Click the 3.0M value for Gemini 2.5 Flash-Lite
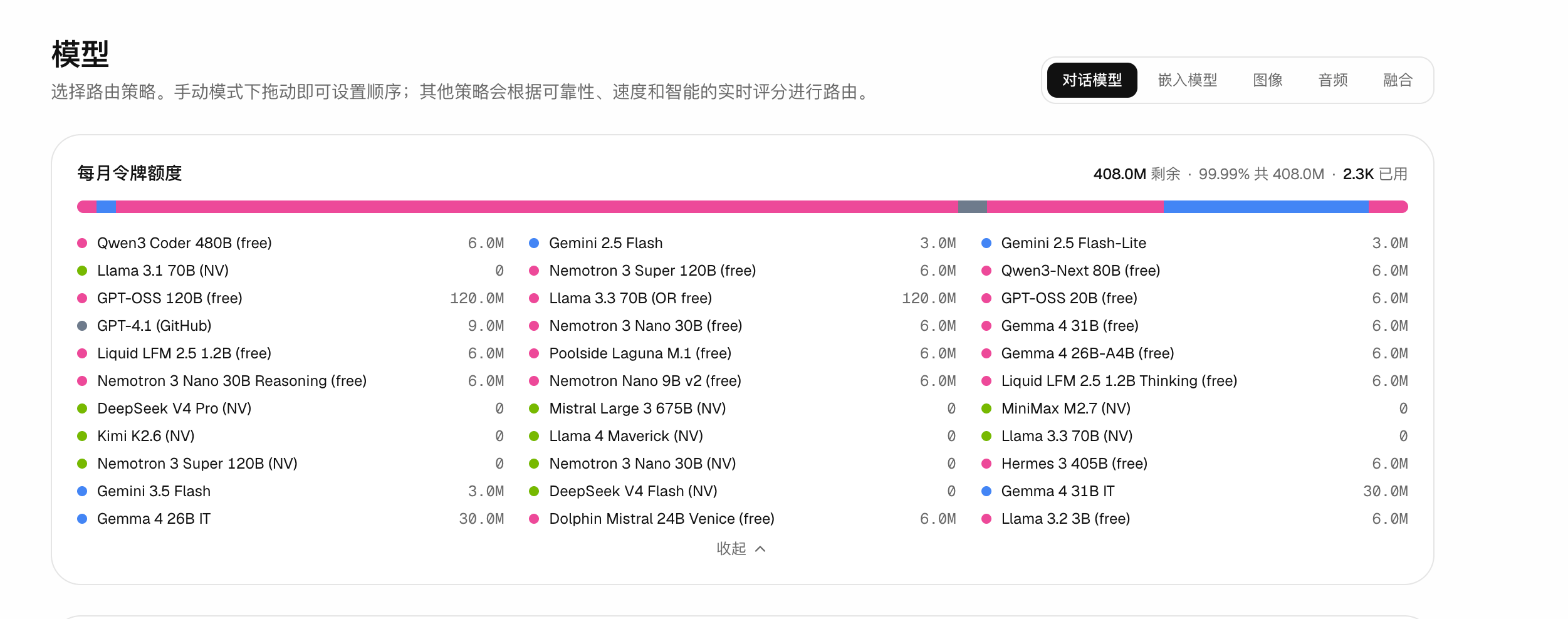1568x619 pixels. [x=1390, y=243]
